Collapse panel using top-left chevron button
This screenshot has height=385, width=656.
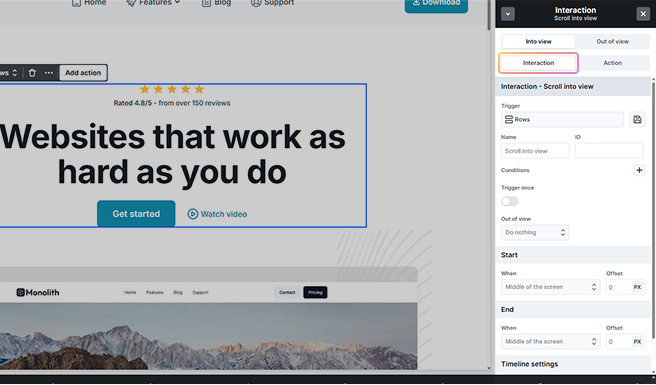coord(508,14)
